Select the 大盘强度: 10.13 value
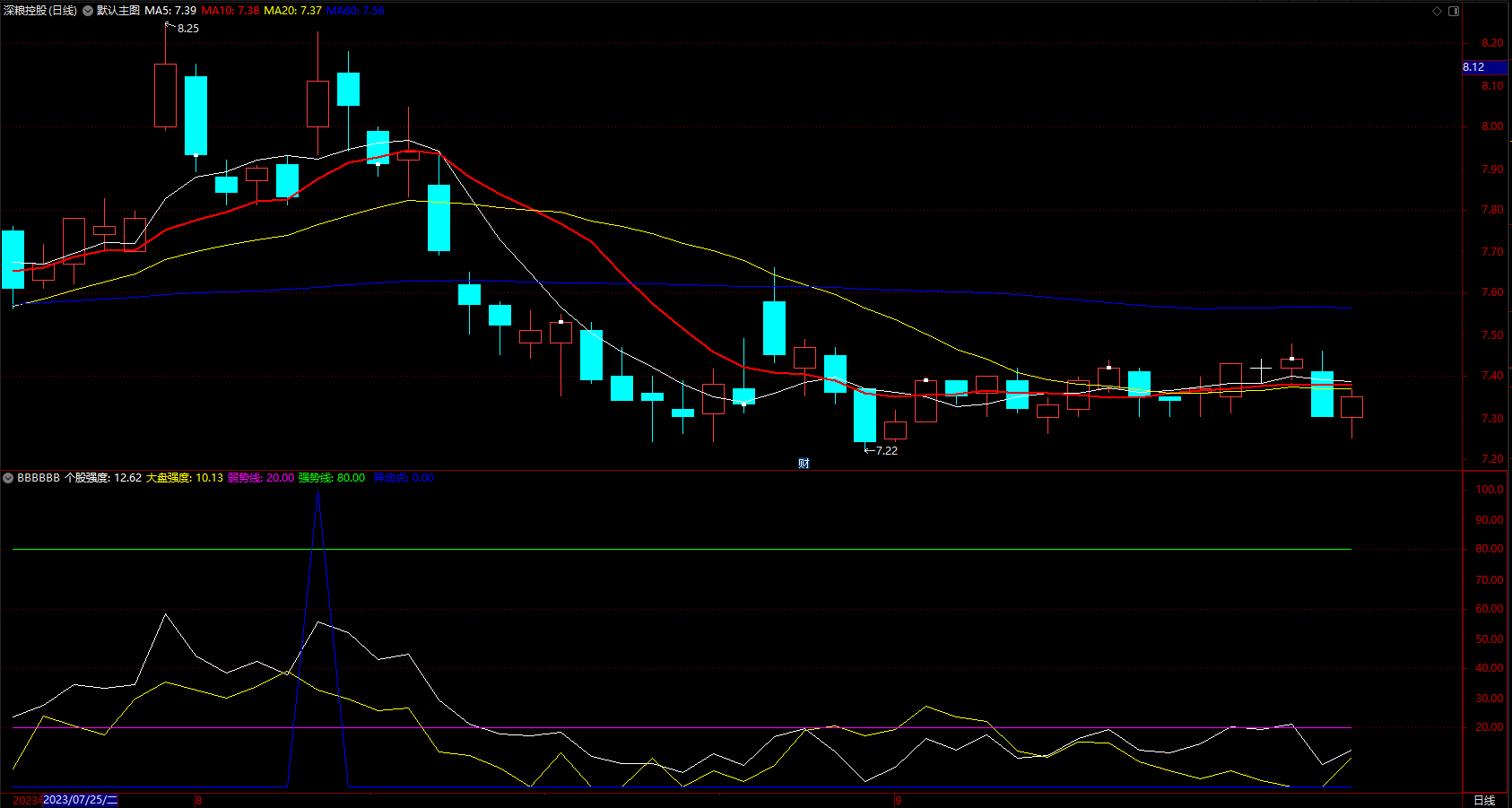Image resolution: width=1512 pixels, height=808 pixels. (185, 478)
